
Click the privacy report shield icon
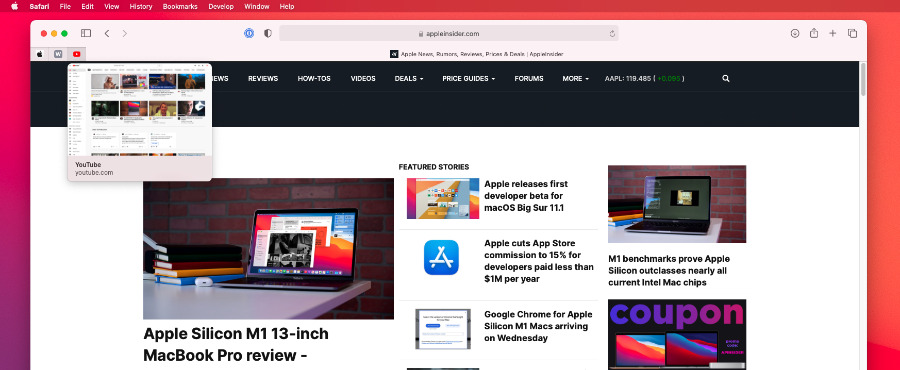click(x=267, y=33)
